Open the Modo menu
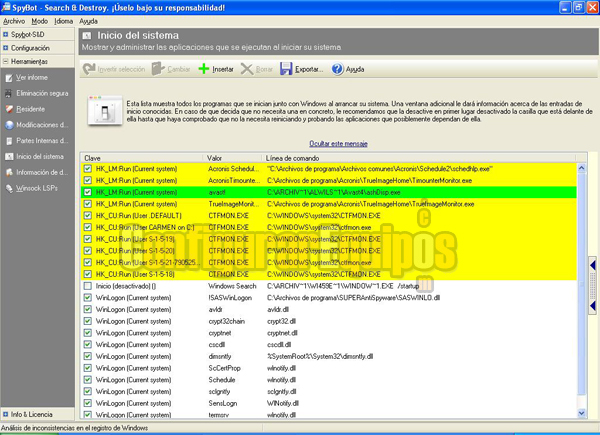The width and height of the screenshot is (600, 435). pyautogui.click(x=40, y=21)
